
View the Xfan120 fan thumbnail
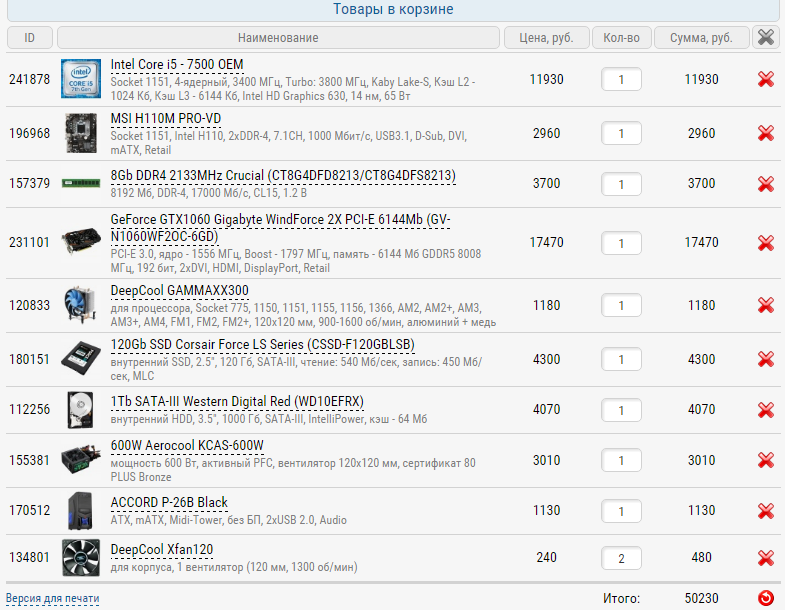pos(81,557)
